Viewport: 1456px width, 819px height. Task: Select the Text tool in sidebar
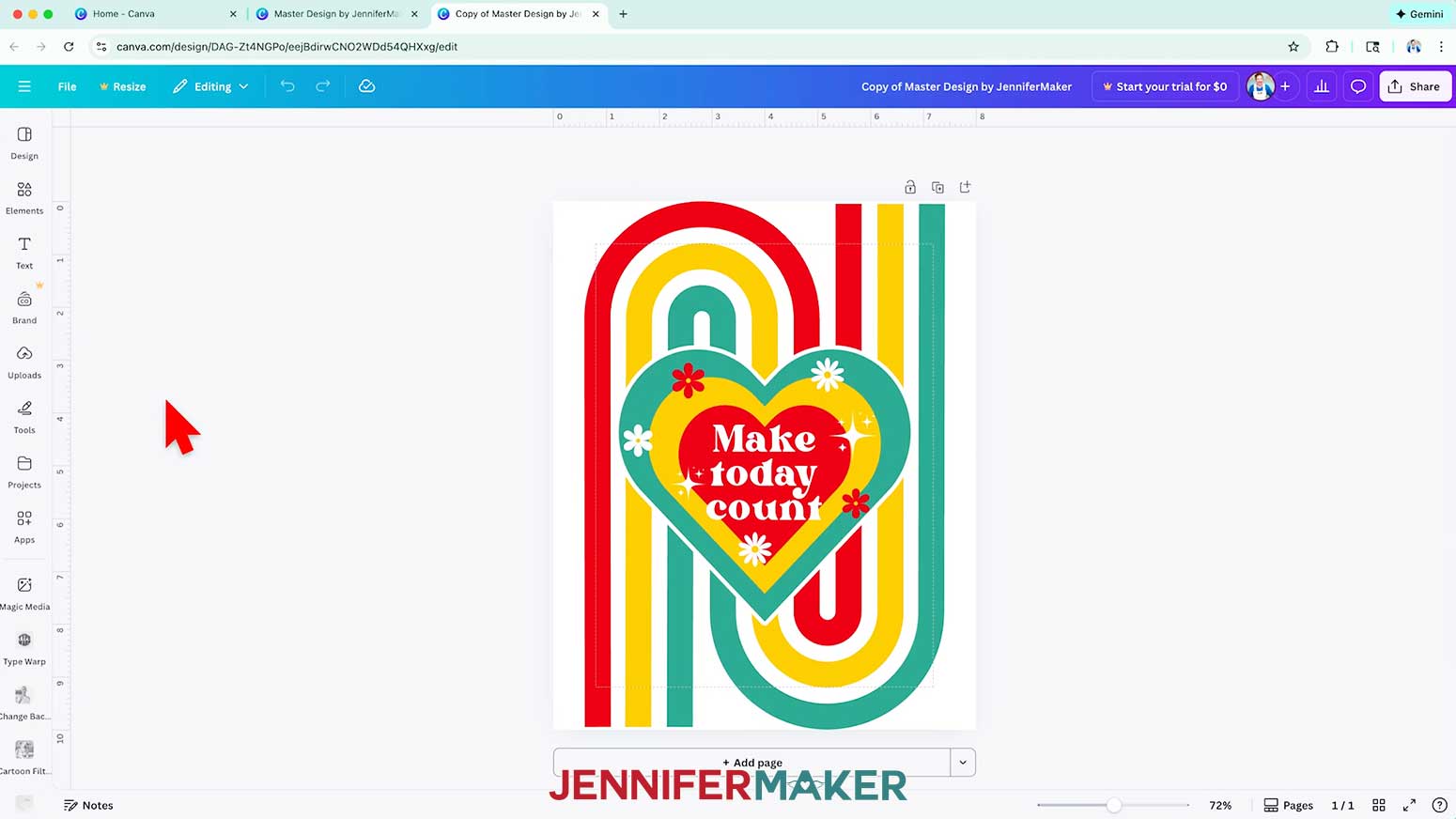(24, 253)
